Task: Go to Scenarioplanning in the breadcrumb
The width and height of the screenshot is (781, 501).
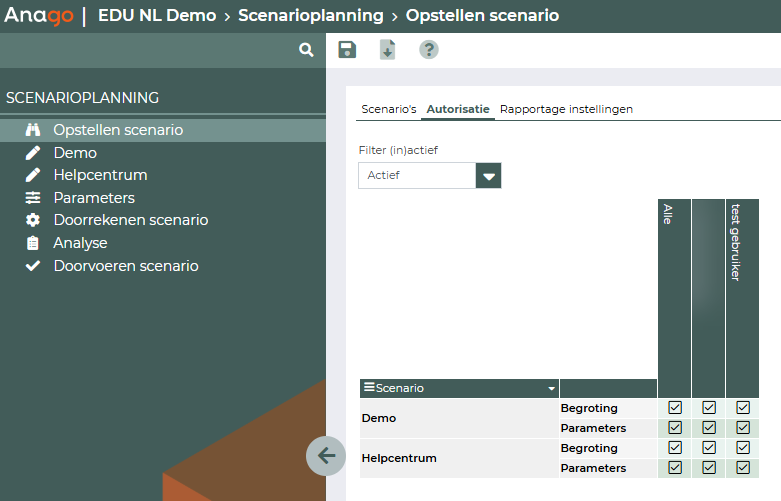Action: [x=310, y=16]
